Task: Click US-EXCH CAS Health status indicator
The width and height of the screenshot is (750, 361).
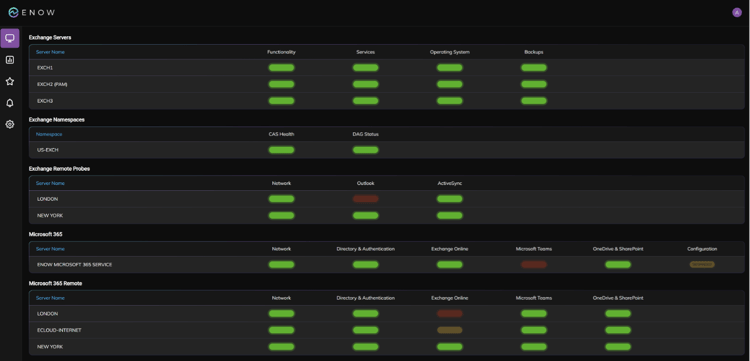Action: 281,150
